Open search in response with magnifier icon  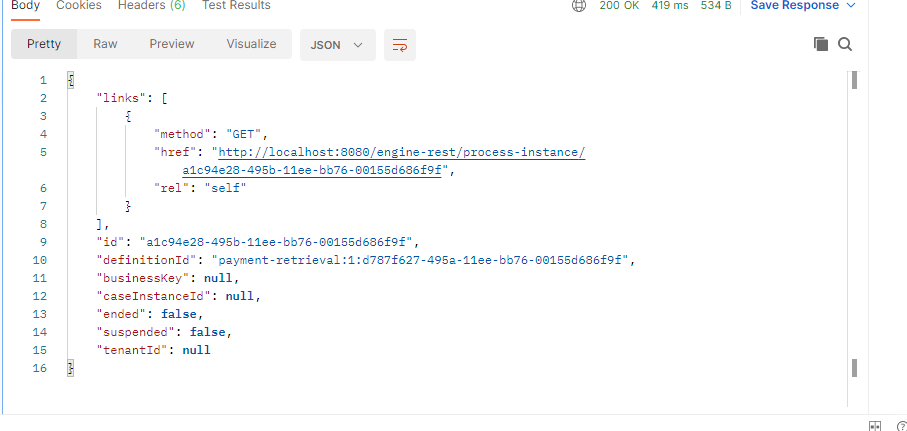click(844, 44)
